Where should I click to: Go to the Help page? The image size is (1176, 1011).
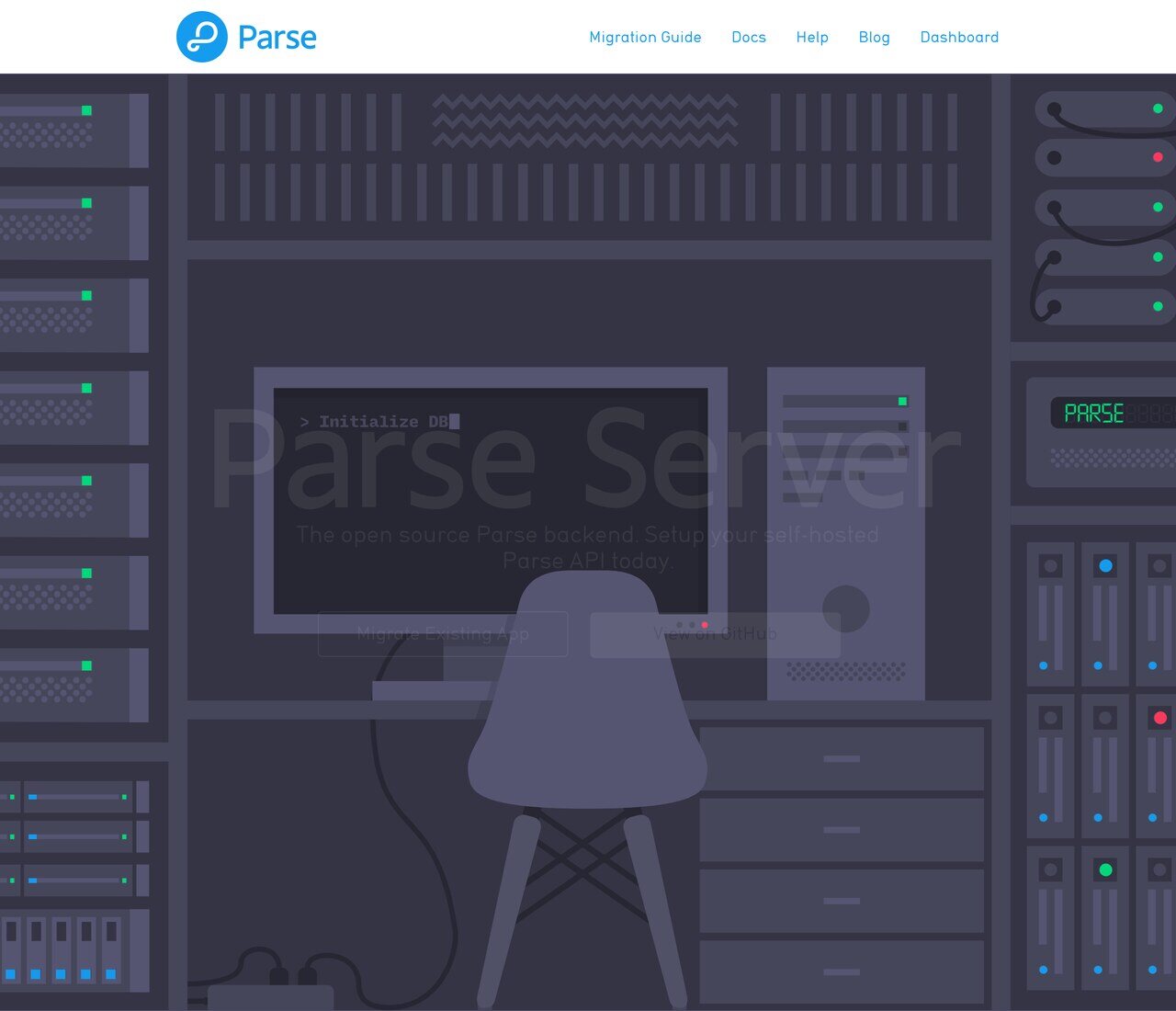(812, 37)
